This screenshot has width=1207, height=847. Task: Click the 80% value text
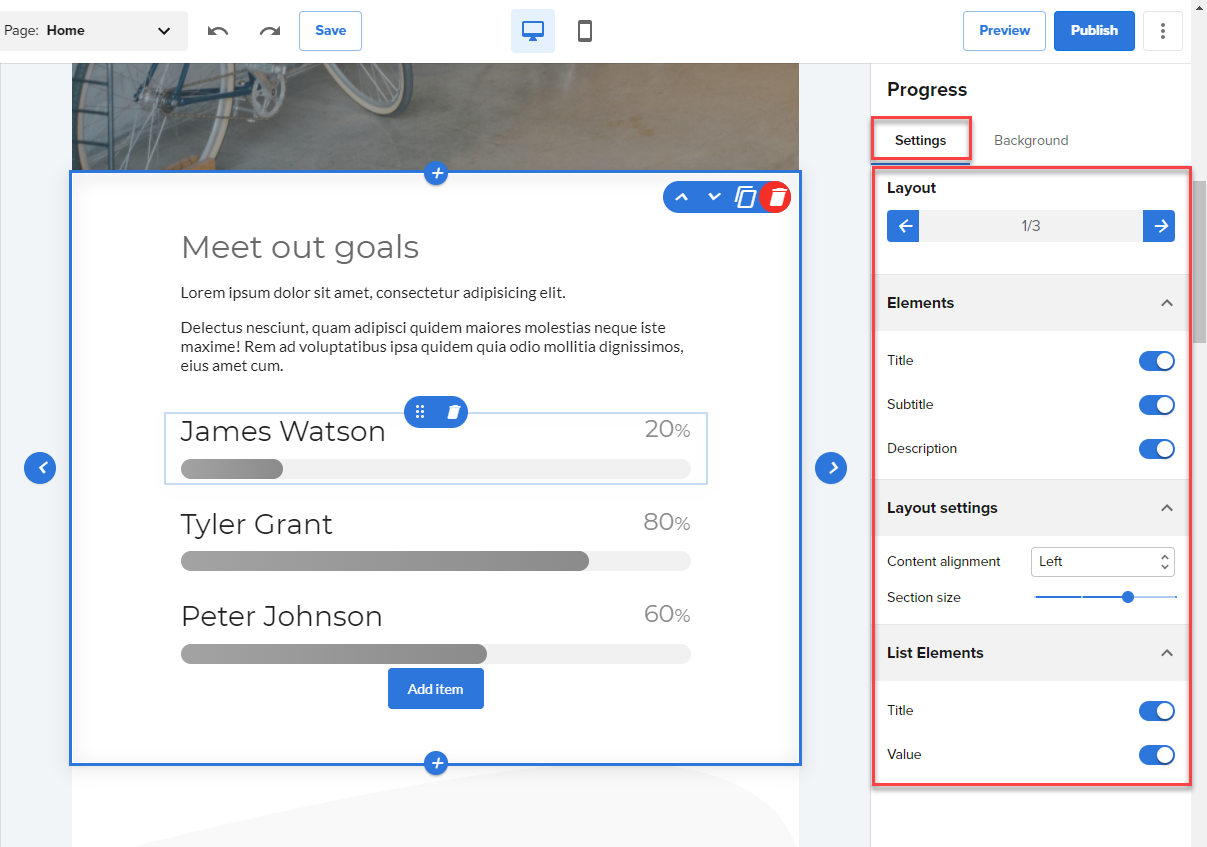667,522
